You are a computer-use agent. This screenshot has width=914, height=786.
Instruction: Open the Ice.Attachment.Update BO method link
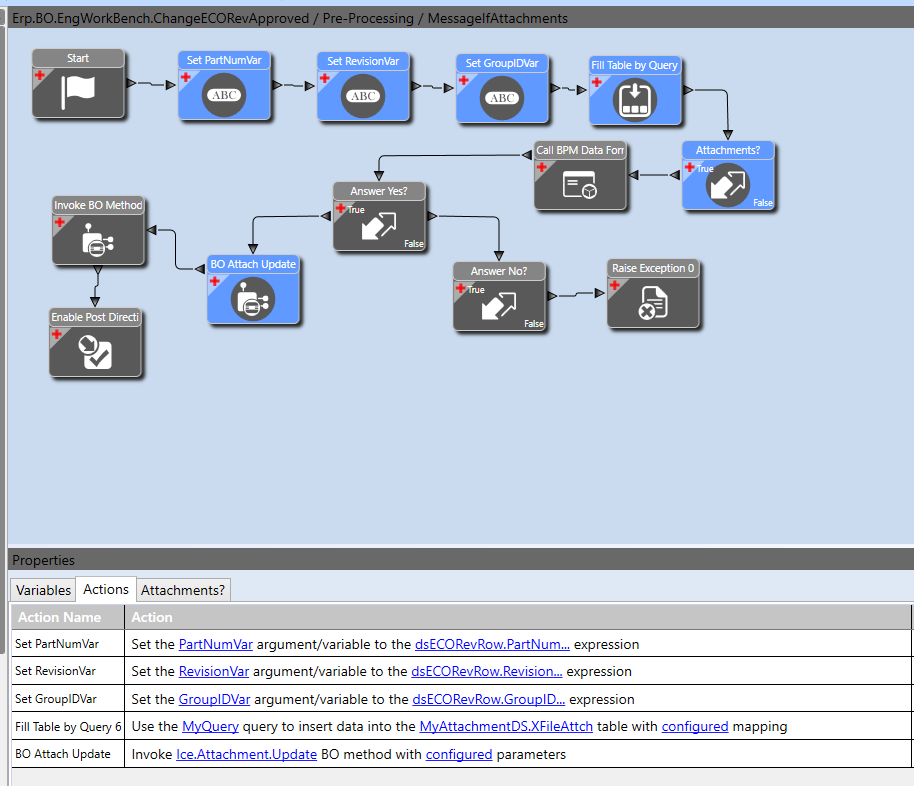(247, 755)
